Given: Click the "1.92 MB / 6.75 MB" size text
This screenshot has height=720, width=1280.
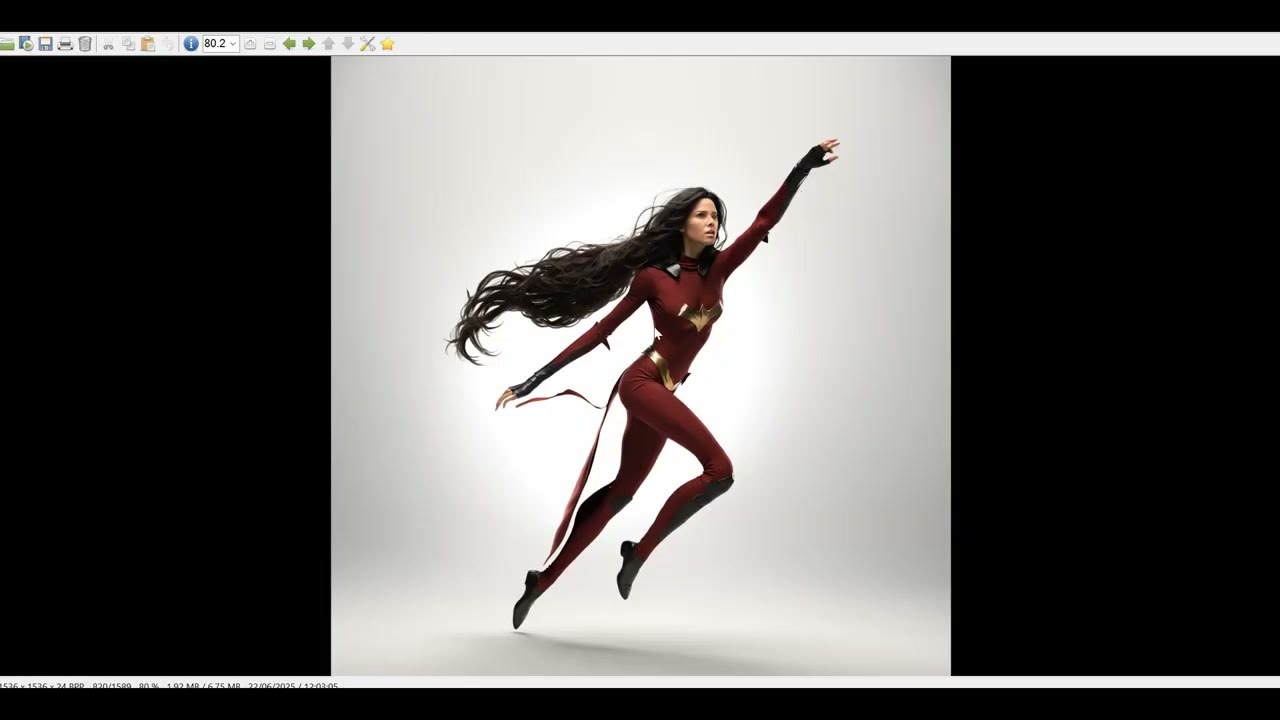Looking at the screenshot, I should click(x=203, y=686).
